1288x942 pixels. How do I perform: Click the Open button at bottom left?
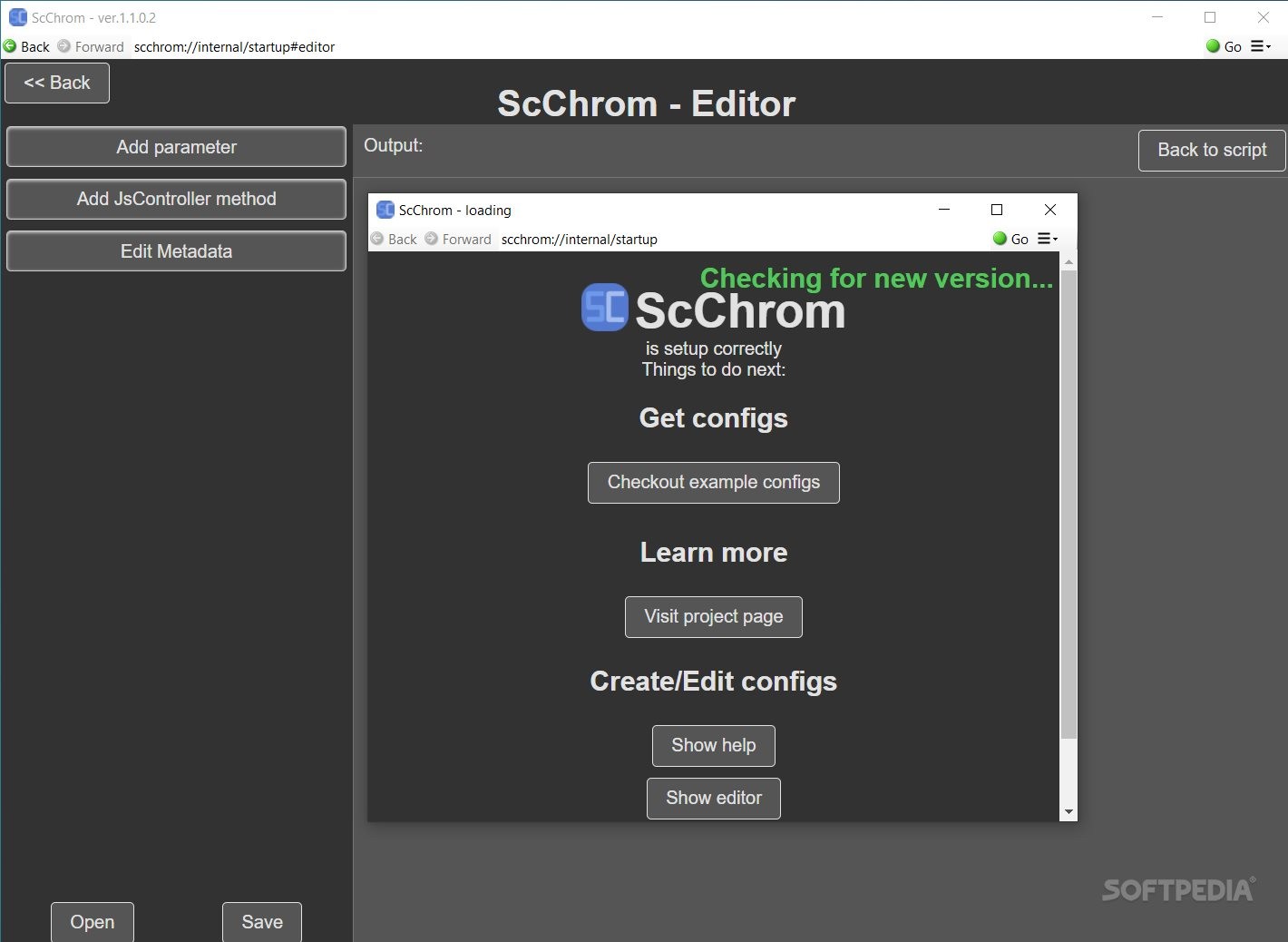coord(93,922)
